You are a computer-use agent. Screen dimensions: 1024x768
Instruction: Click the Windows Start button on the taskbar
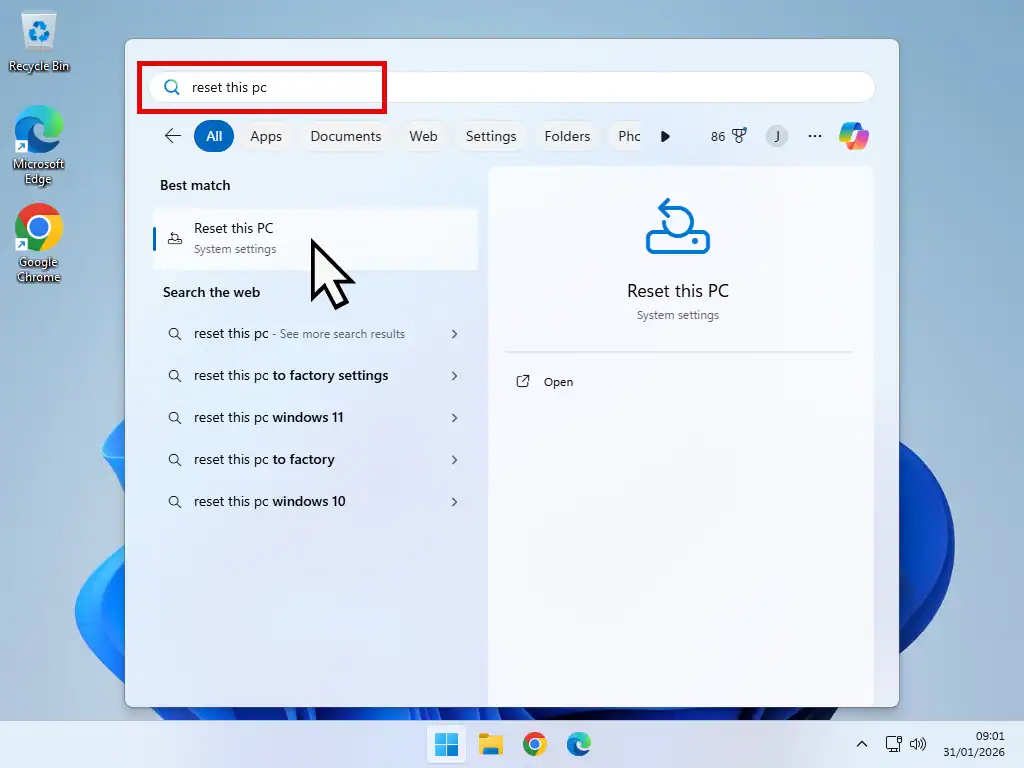pos(446,744)
